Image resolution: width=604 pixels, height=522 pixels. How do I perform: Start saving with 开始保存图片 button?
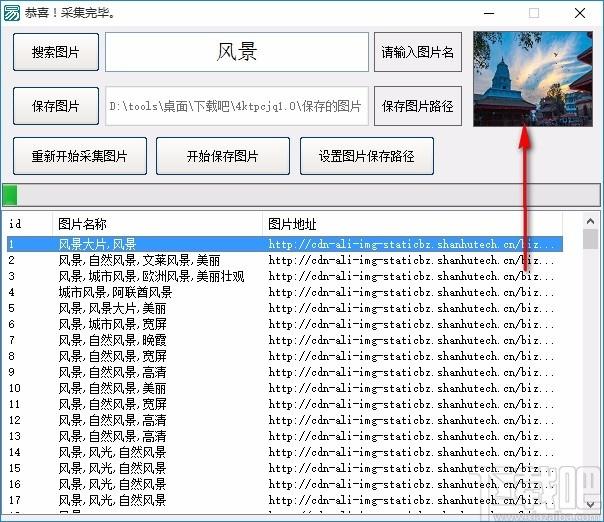point(223,156)
